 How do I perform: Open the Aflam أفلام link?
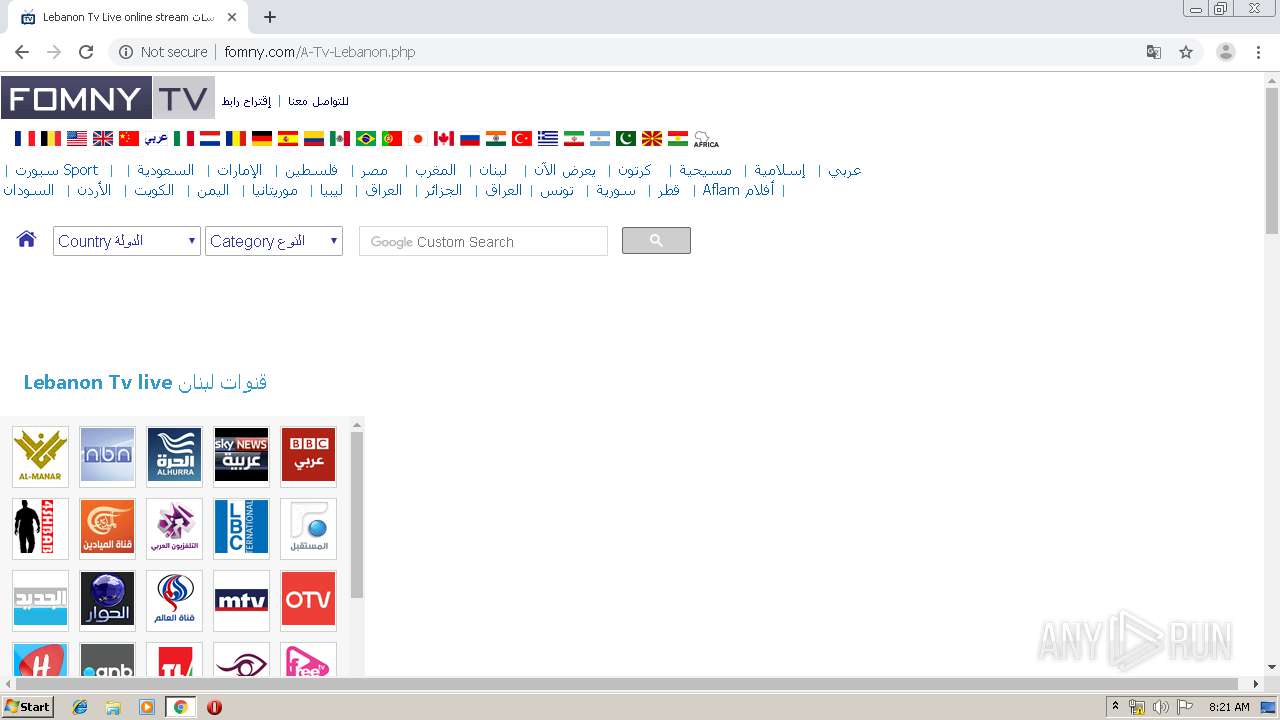(x=738, y=190)
